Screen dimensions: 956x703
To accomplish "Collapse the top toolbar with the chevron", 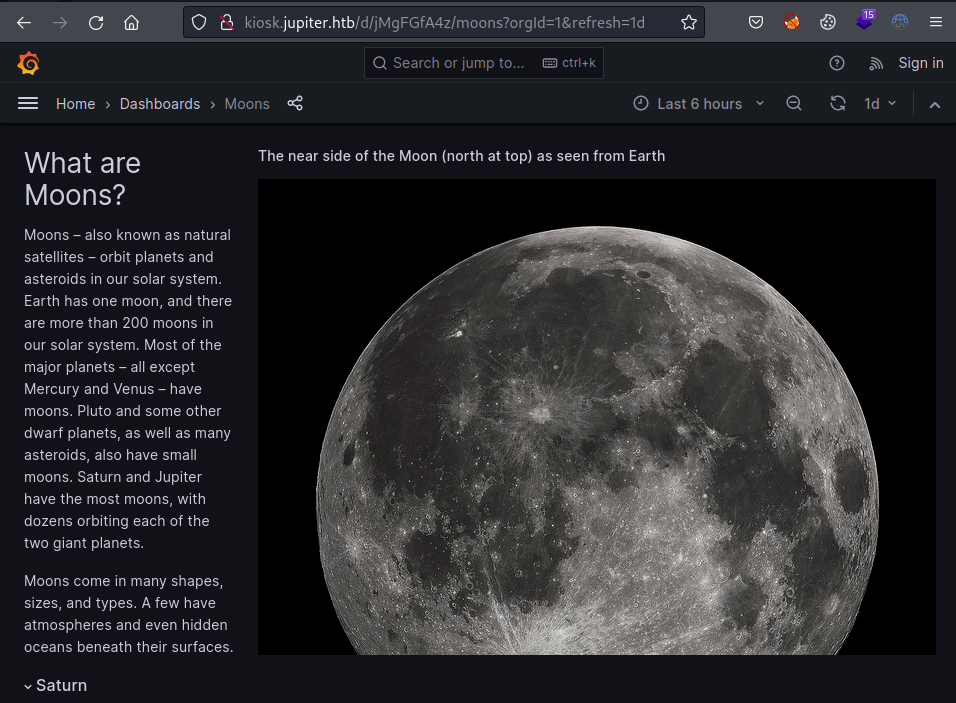I will pos(935,105).
